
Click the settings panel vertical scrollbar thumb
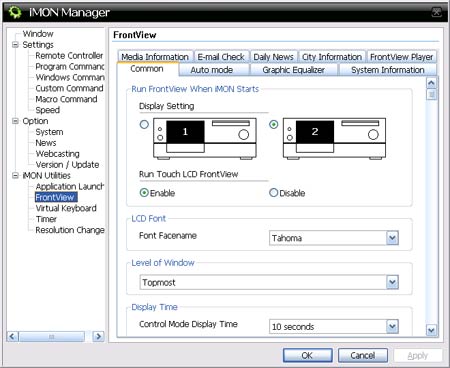coord(431,95)
